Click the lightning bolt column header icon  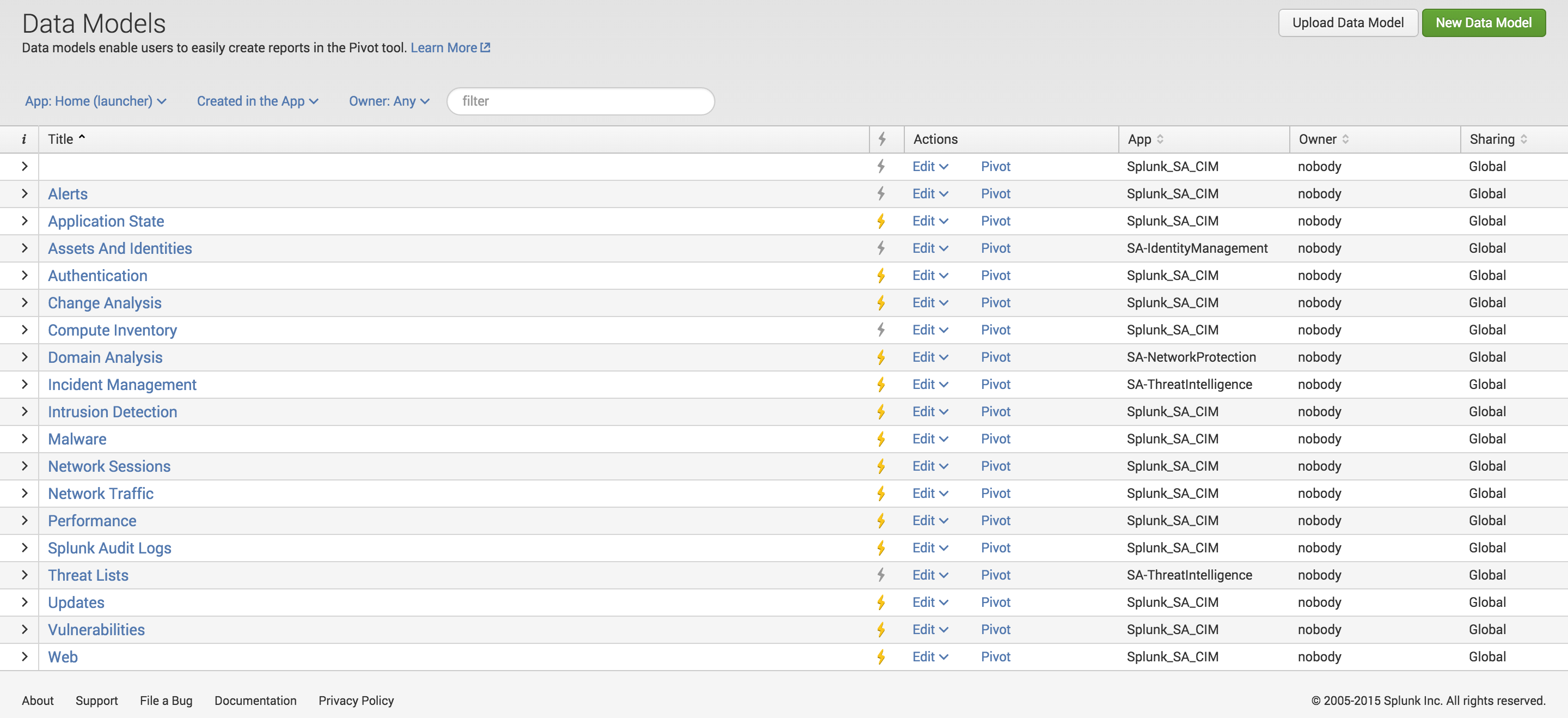(882, 139)
